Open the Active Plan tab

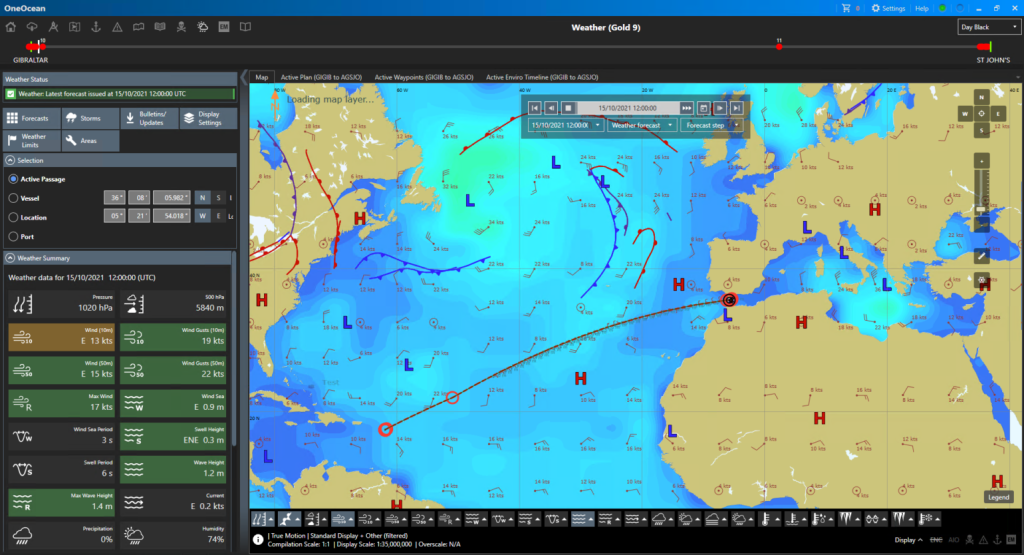point(321,77)
